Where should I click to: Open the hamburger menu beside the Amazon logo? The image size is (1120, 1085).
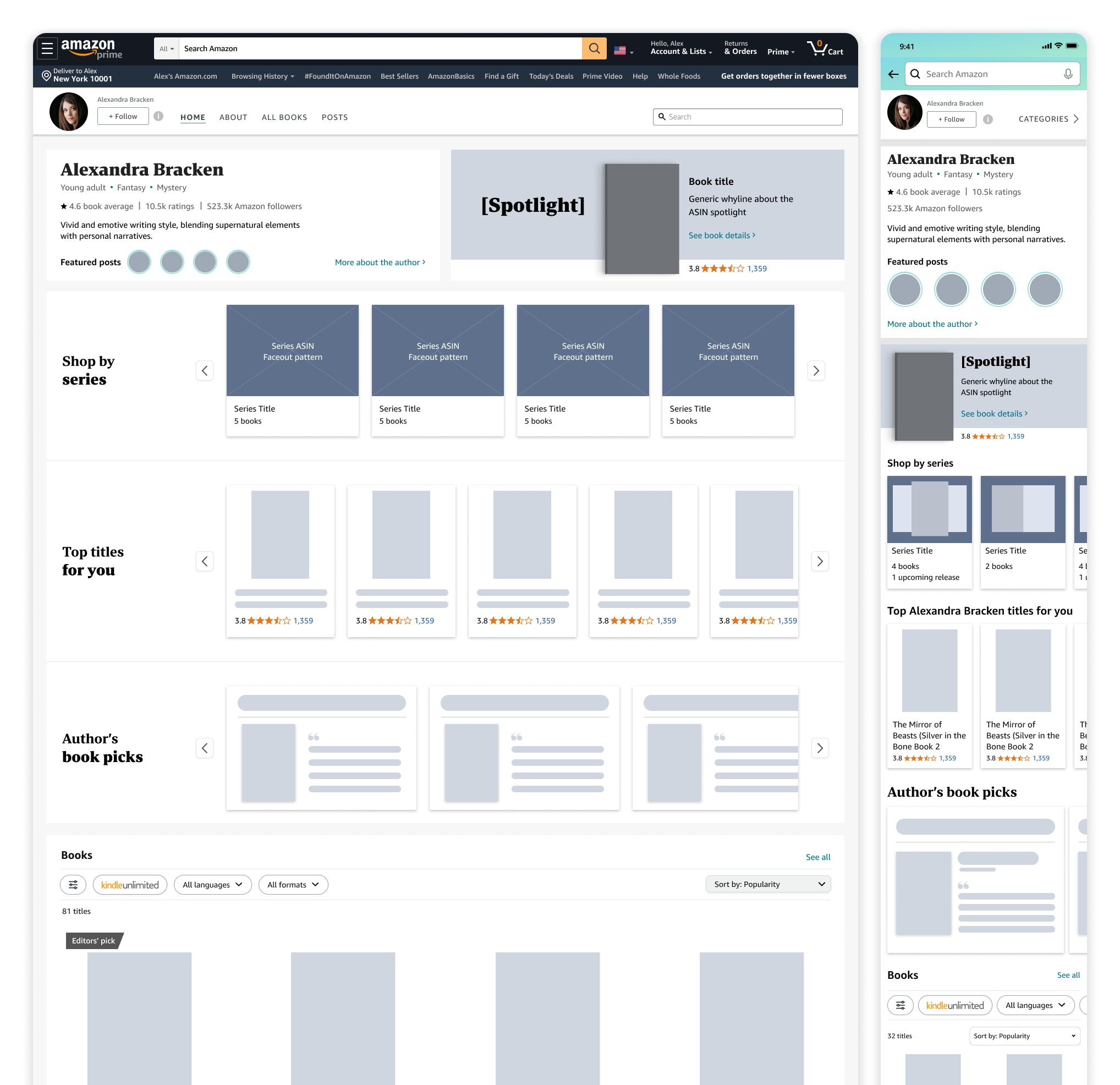point(47,49)
